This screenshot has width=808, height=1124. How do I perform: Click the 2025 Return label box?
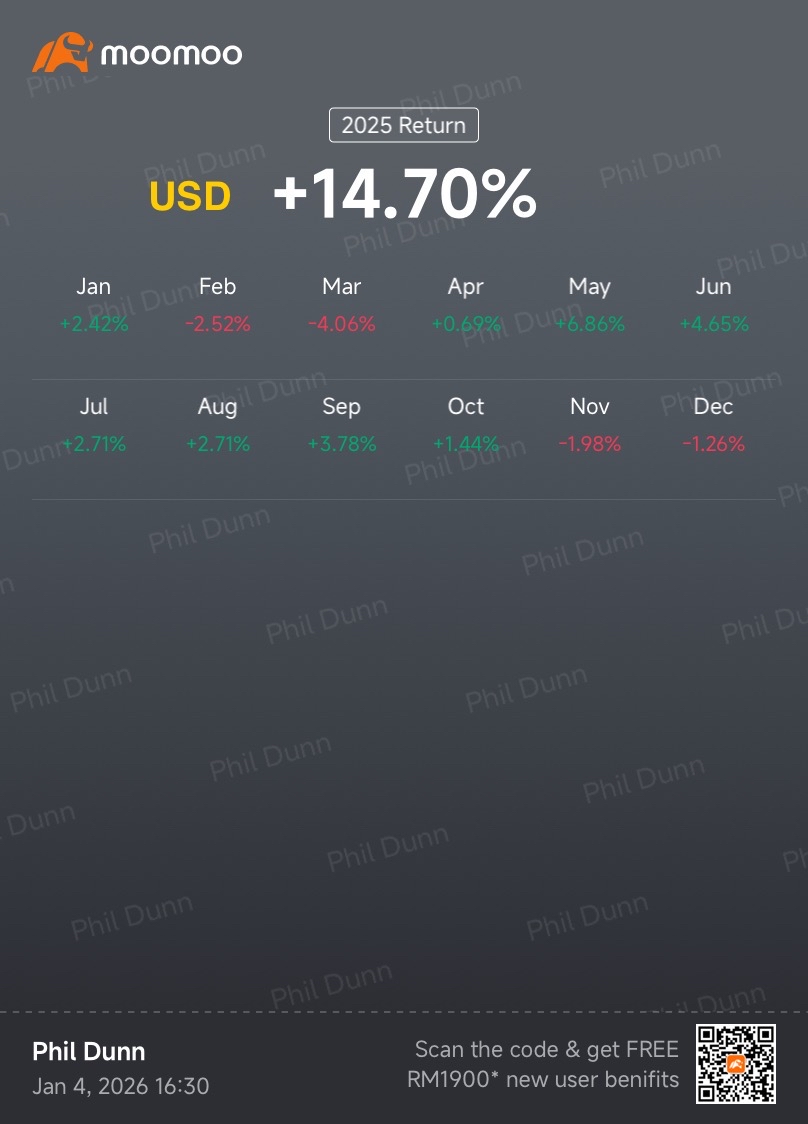point(404,126)
